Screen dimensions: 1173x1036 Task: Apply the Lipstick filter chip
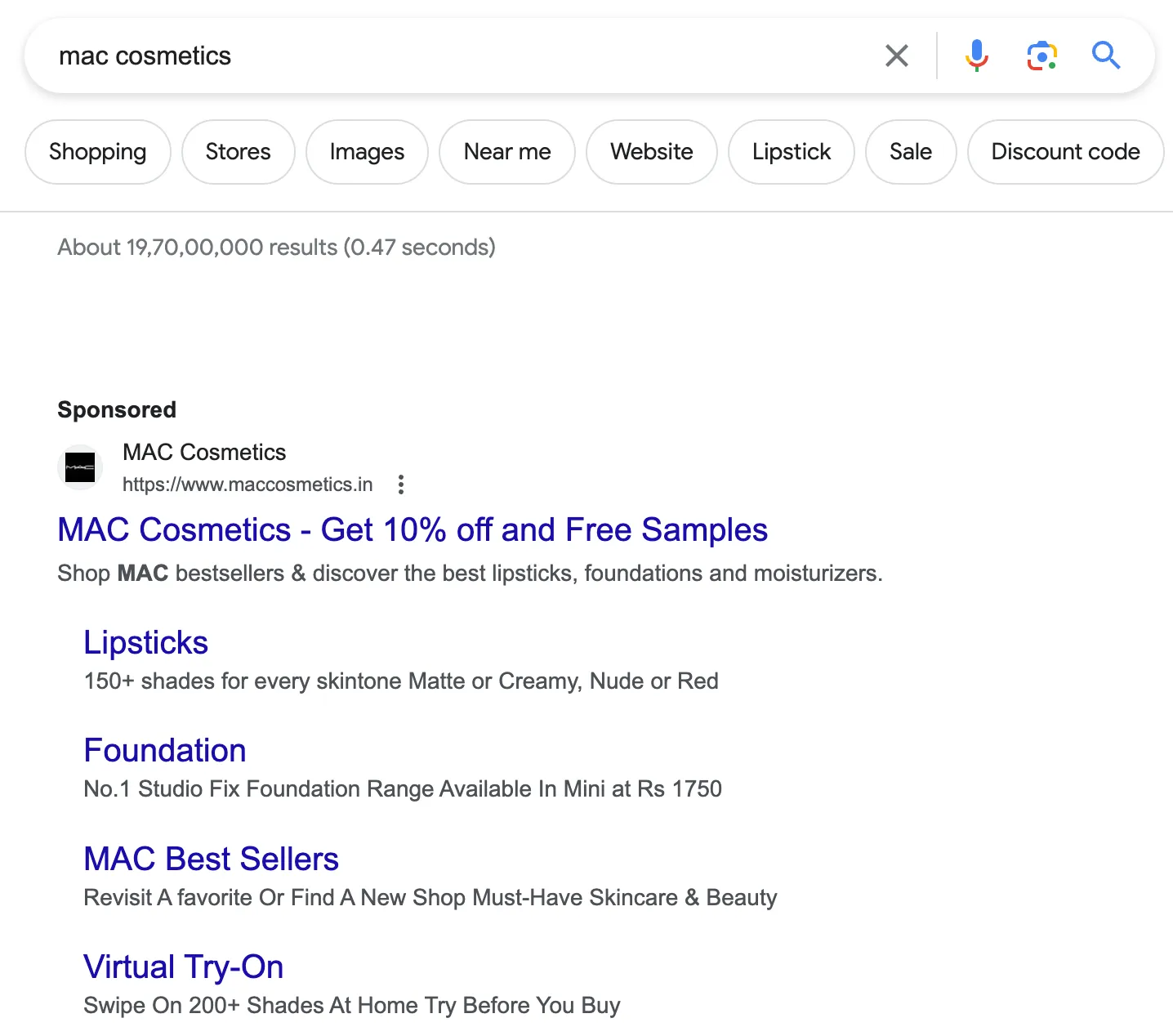(x=791, y=152)
